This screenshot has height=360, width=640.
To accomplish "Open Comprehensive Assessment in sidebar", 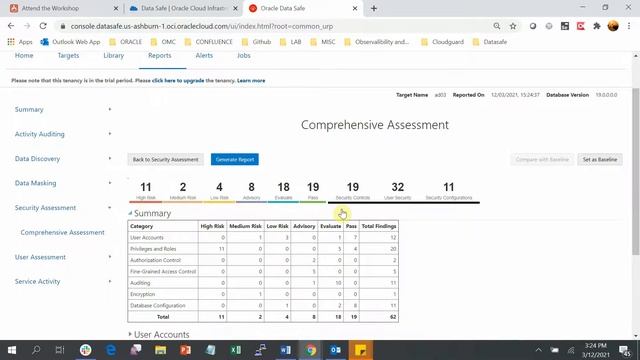I will [x=62, y=232].
